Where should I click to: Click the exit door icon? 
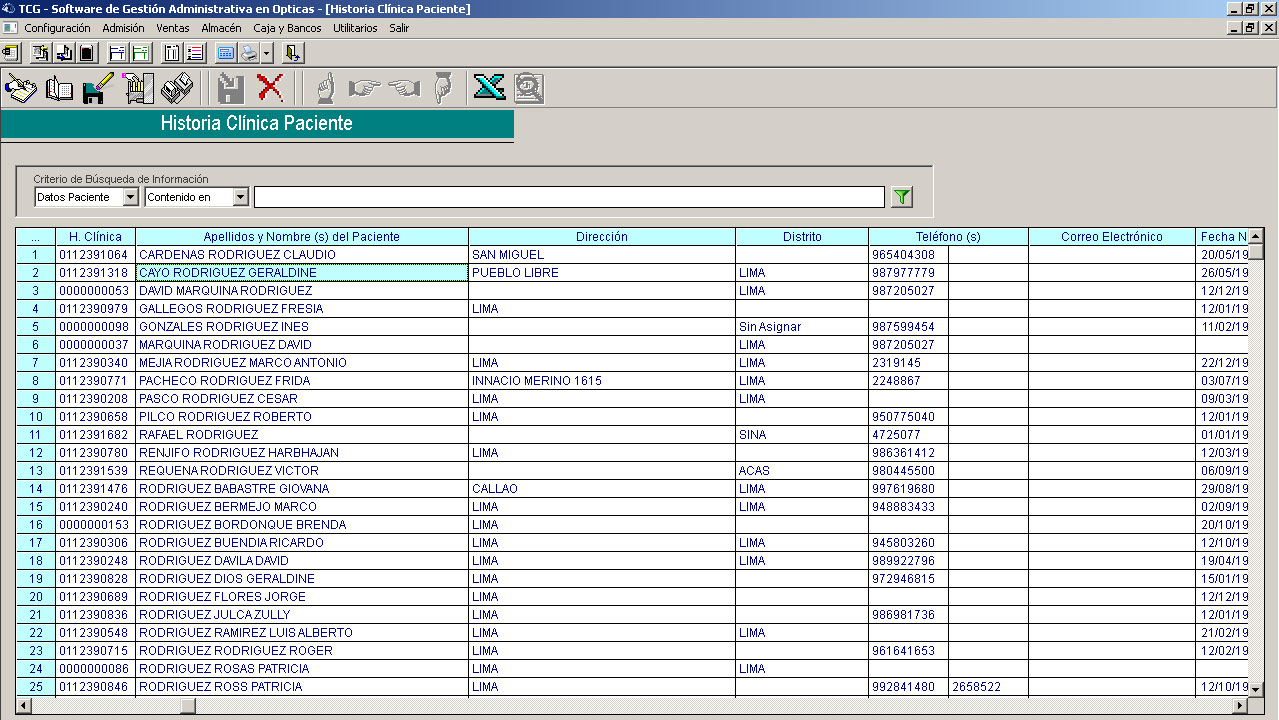tap(293, 53)
